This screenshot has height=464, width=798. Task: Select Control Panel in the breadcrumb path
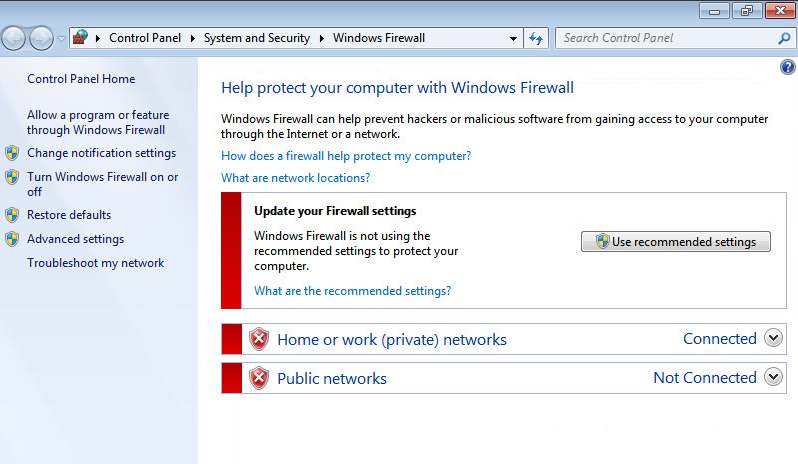click(x=145, y=38)
